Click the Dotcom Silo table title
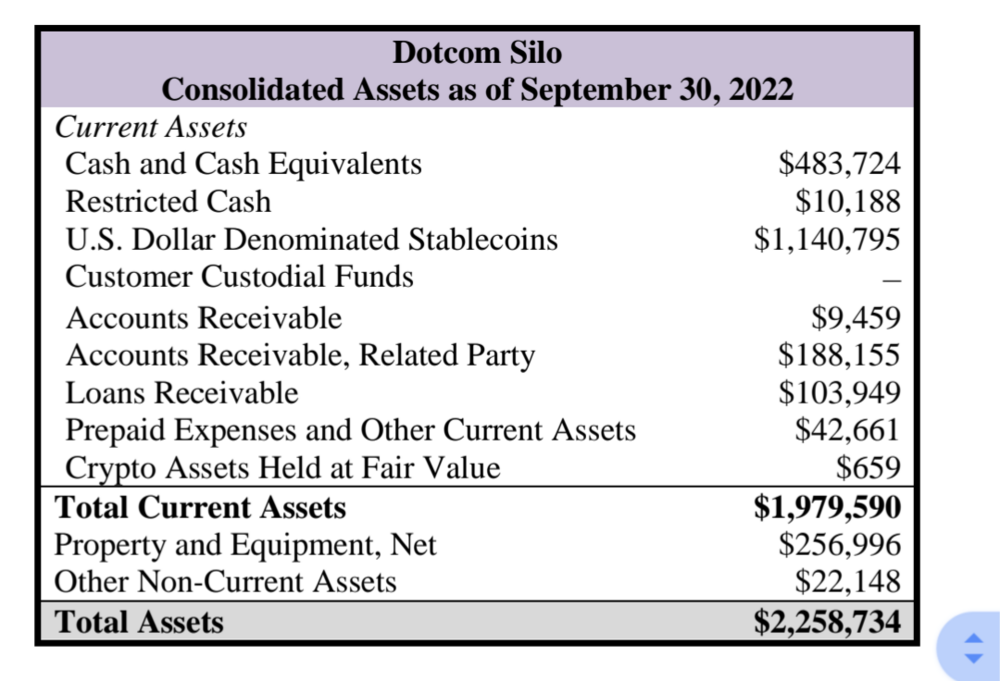The height and width of the screenshot is (681, 1000). point(477,52)
